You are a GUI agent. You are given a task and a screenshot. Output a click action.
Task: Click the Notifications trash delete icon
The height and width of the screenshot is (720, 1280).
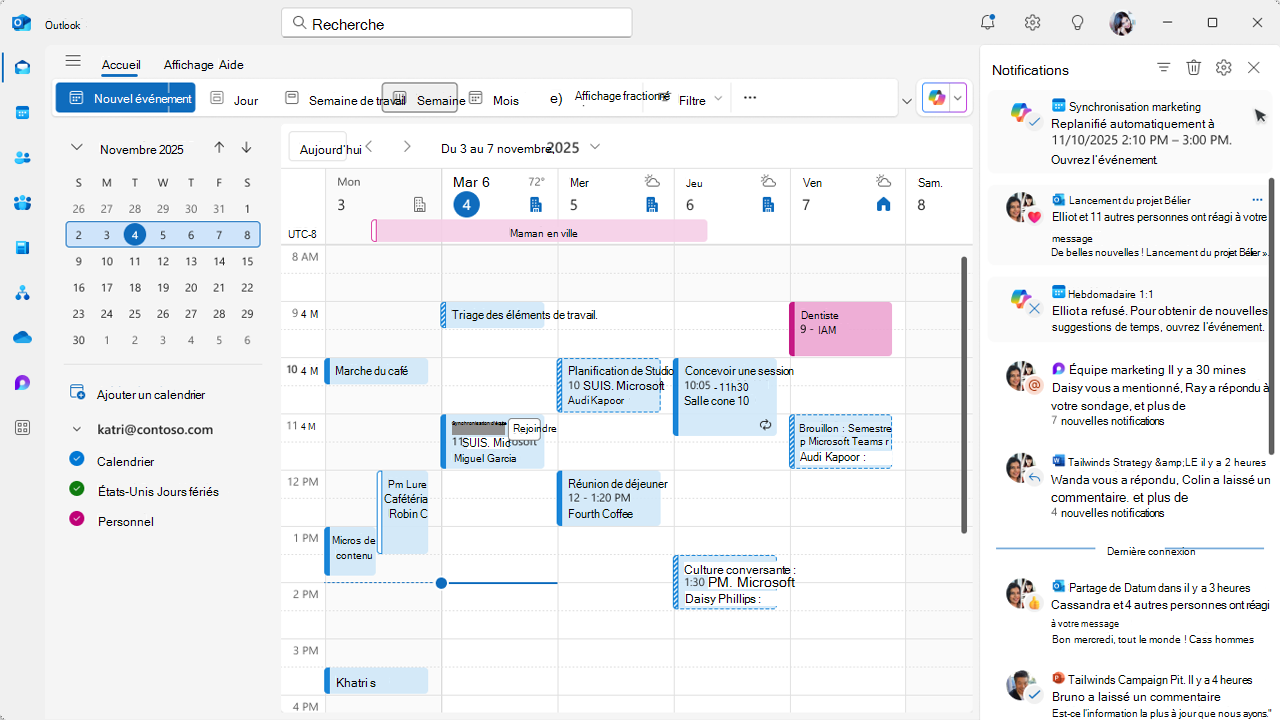pos(1193,67)
